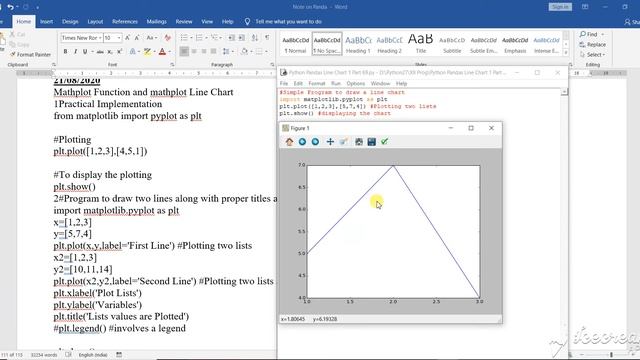Image resolution: width=640 pixels, height=360 pixels.
Task: Click the Numbering list icon
Action: pos(199,38)
